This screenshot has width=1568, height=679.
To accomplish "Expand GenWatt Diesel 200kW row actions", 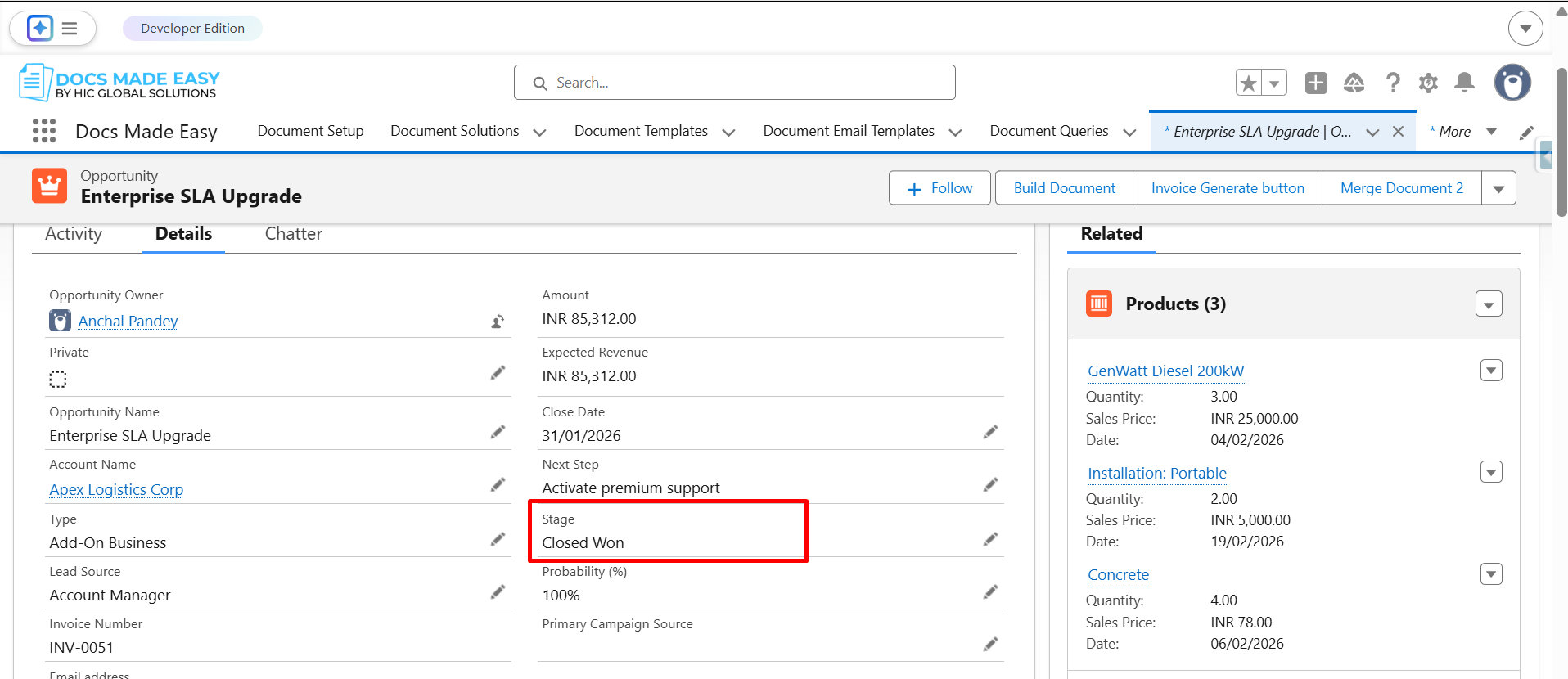I will tap(1491, 371).
